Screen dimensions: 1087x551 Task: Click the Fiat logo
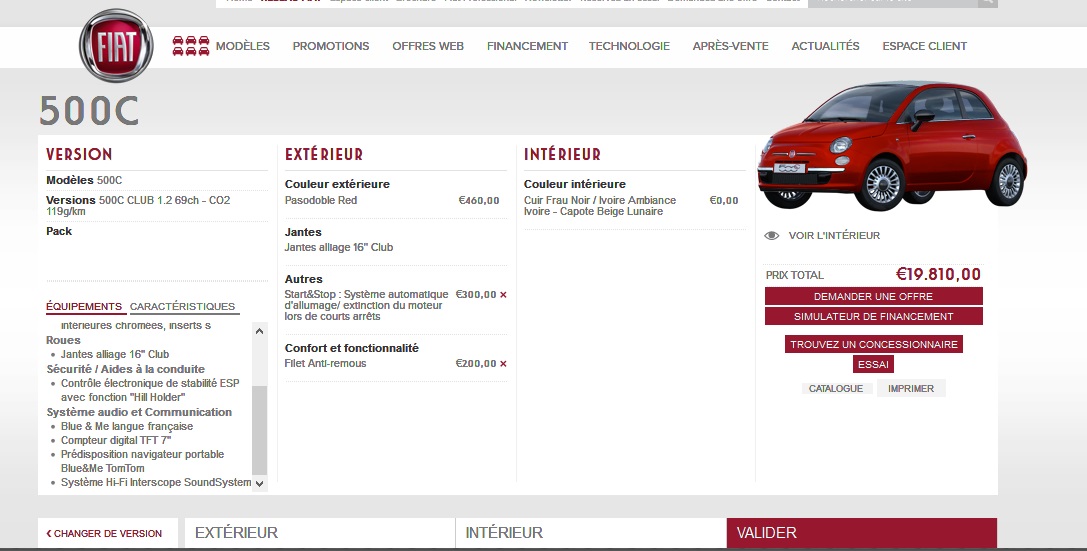pos(116,46)
